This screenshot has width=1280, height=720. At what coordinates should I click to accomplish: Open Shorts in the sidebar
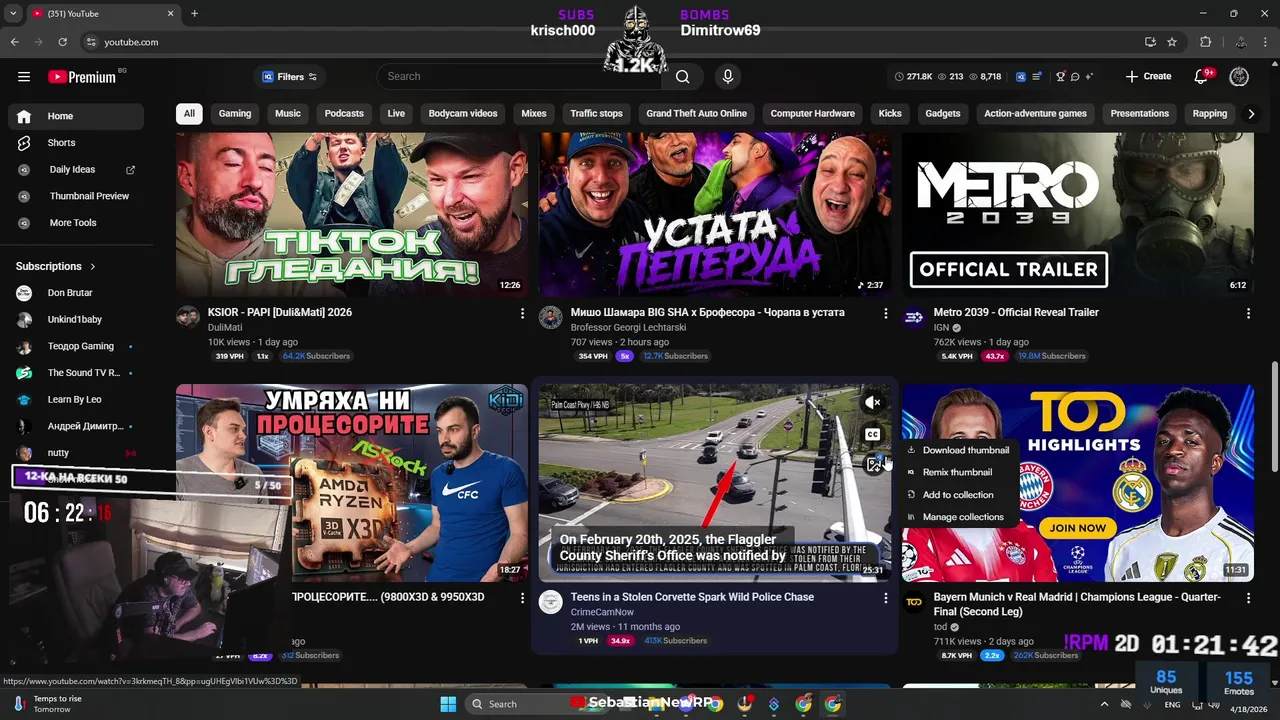click(x=76, y=143)
